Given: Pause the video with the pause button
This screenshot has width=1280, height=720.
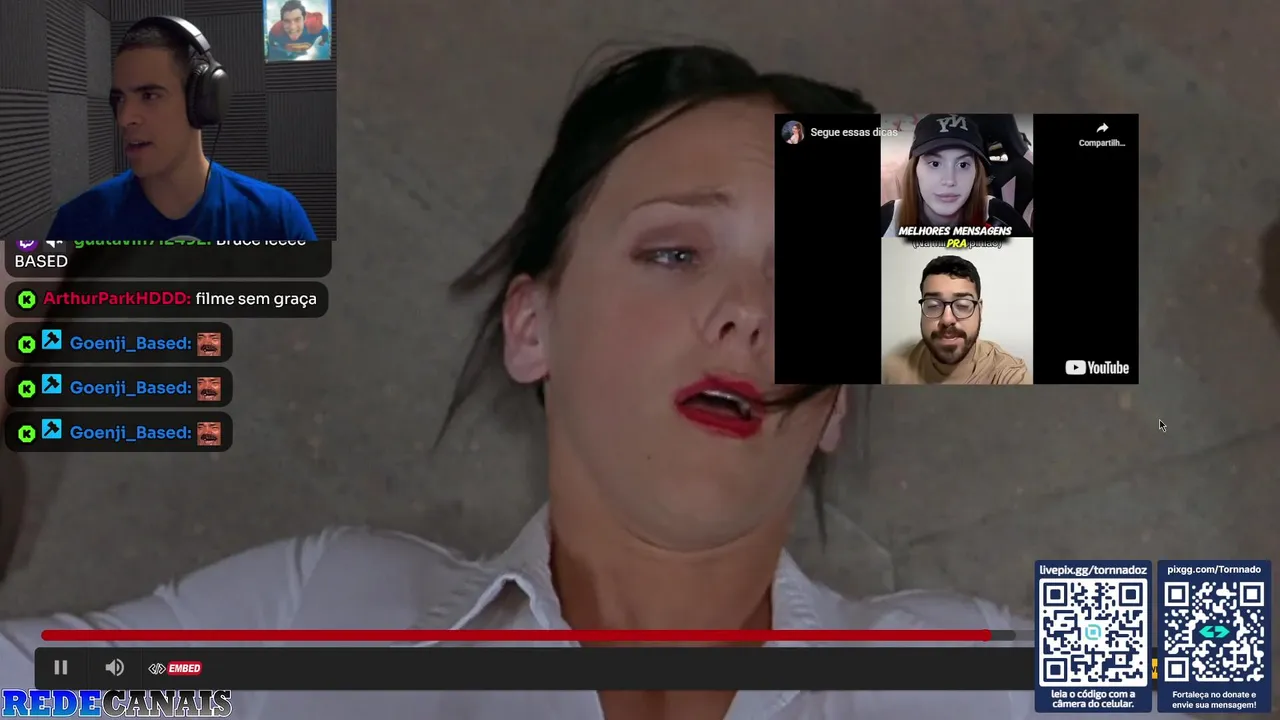Looking at the screenshot, I should [x=60, y=668].
